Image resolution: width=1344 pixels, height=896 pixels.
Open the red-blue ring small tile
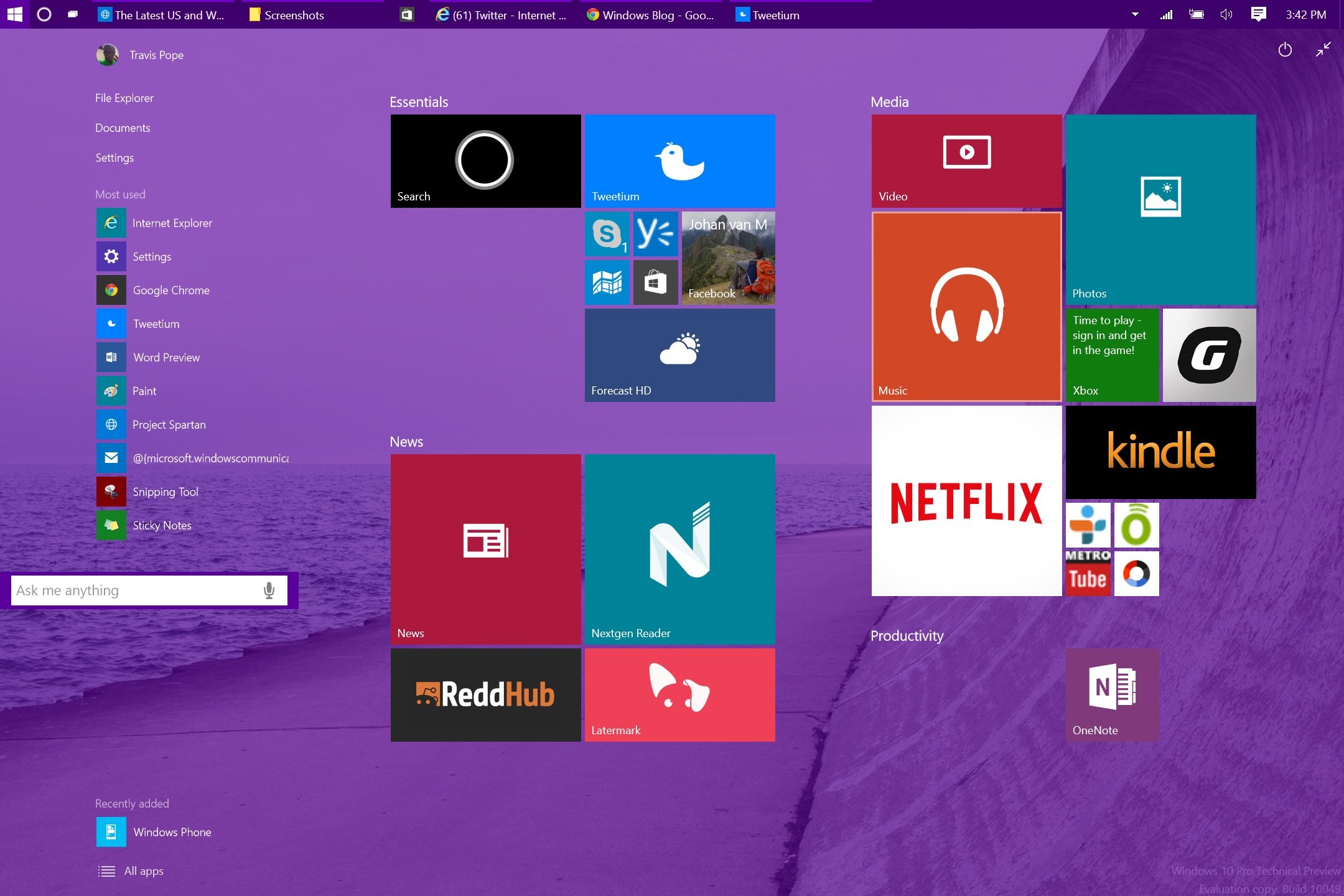tap(1136, 574)
